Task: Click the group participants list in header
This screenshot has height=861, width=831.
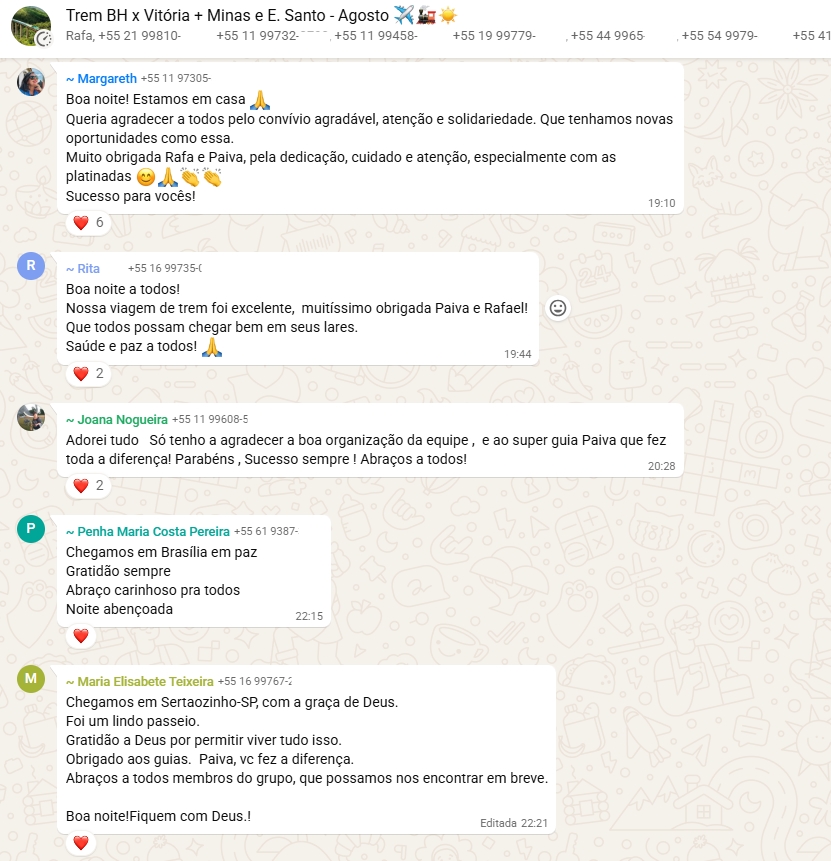Action: click(448, 36)
